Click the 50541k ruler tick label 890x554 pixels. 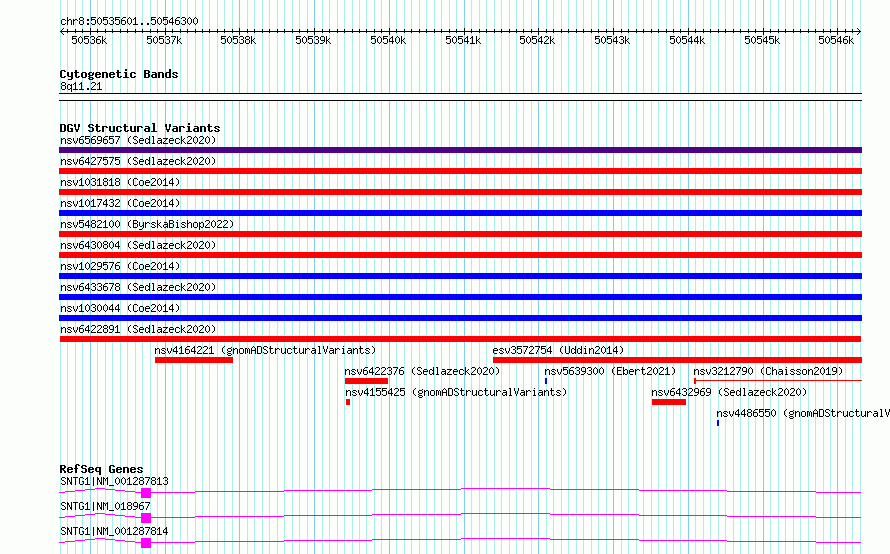463,40
